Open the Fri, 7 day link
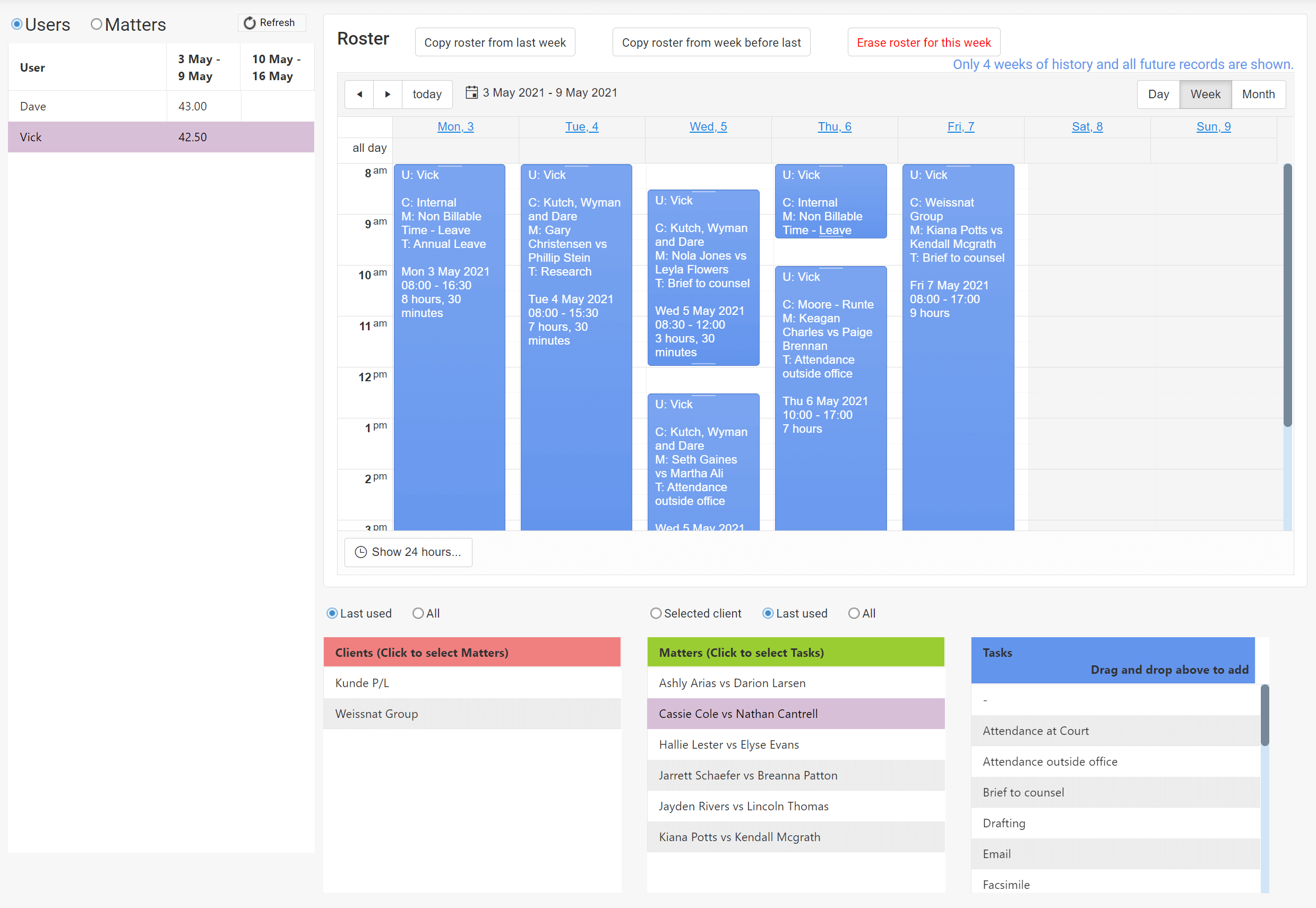1316x908 pixels. (x=960, y=127)
